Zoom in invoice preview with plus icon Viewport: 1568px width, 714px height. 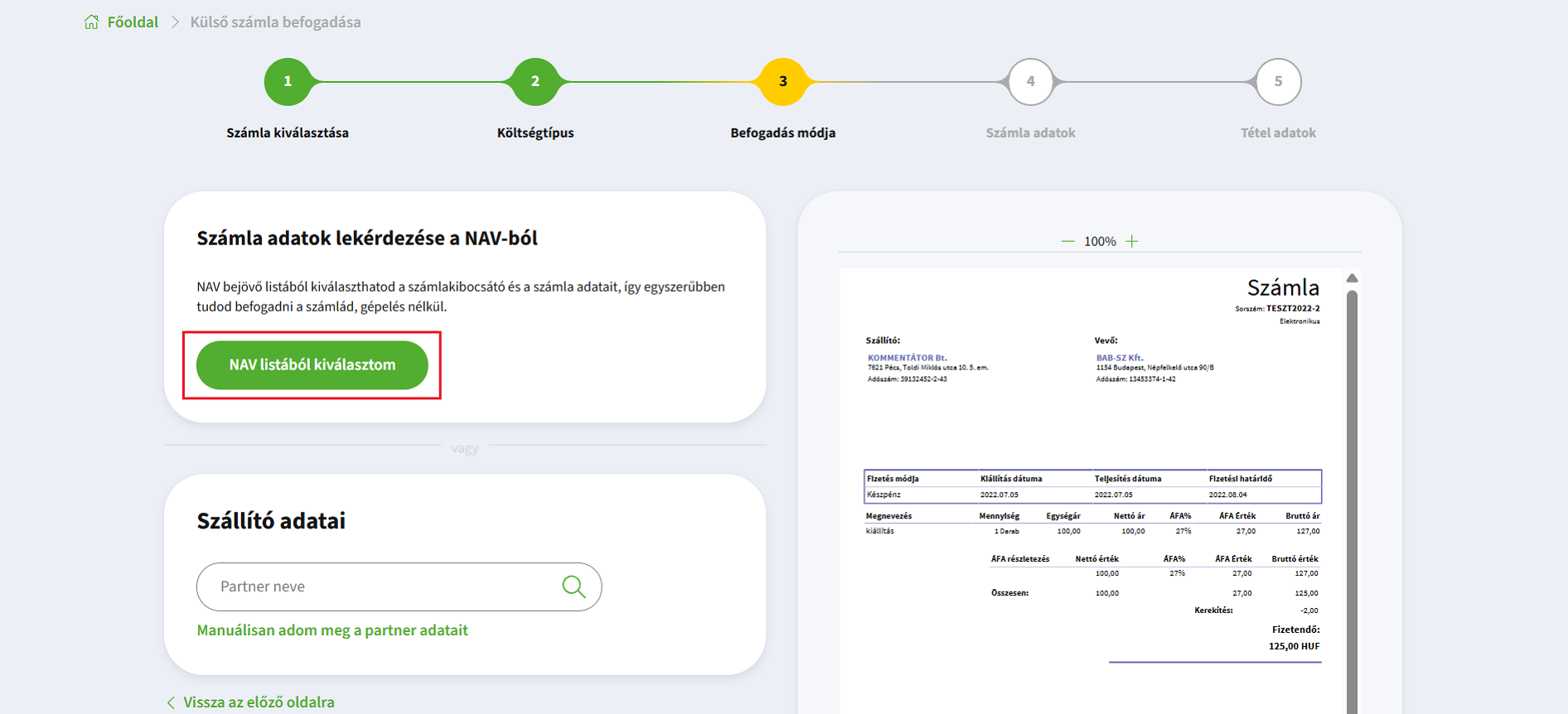pos(1132,241)
